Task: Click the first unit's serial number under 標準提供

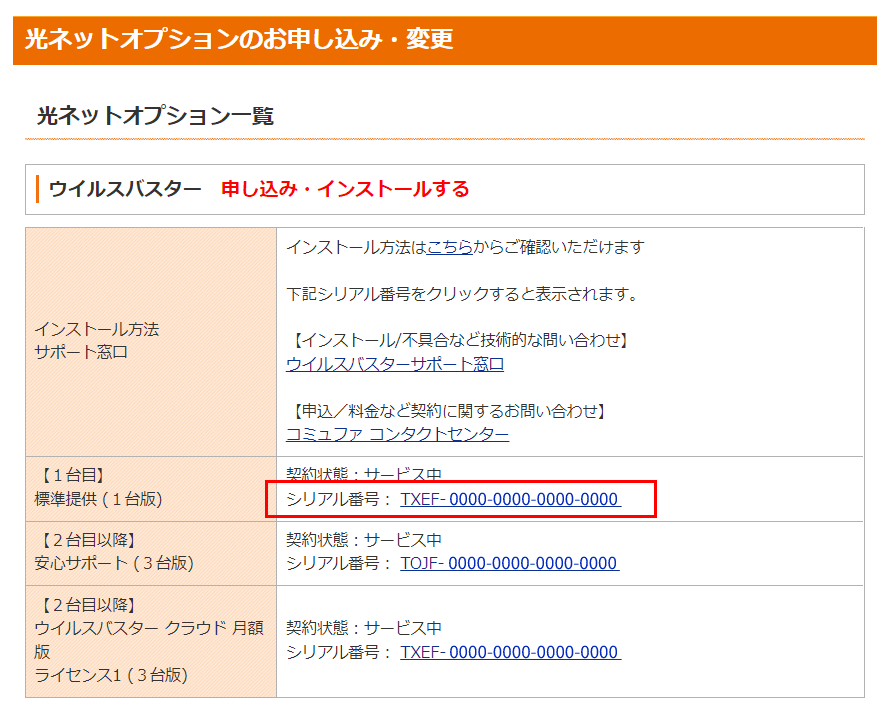Action: (x=510, y=499)
